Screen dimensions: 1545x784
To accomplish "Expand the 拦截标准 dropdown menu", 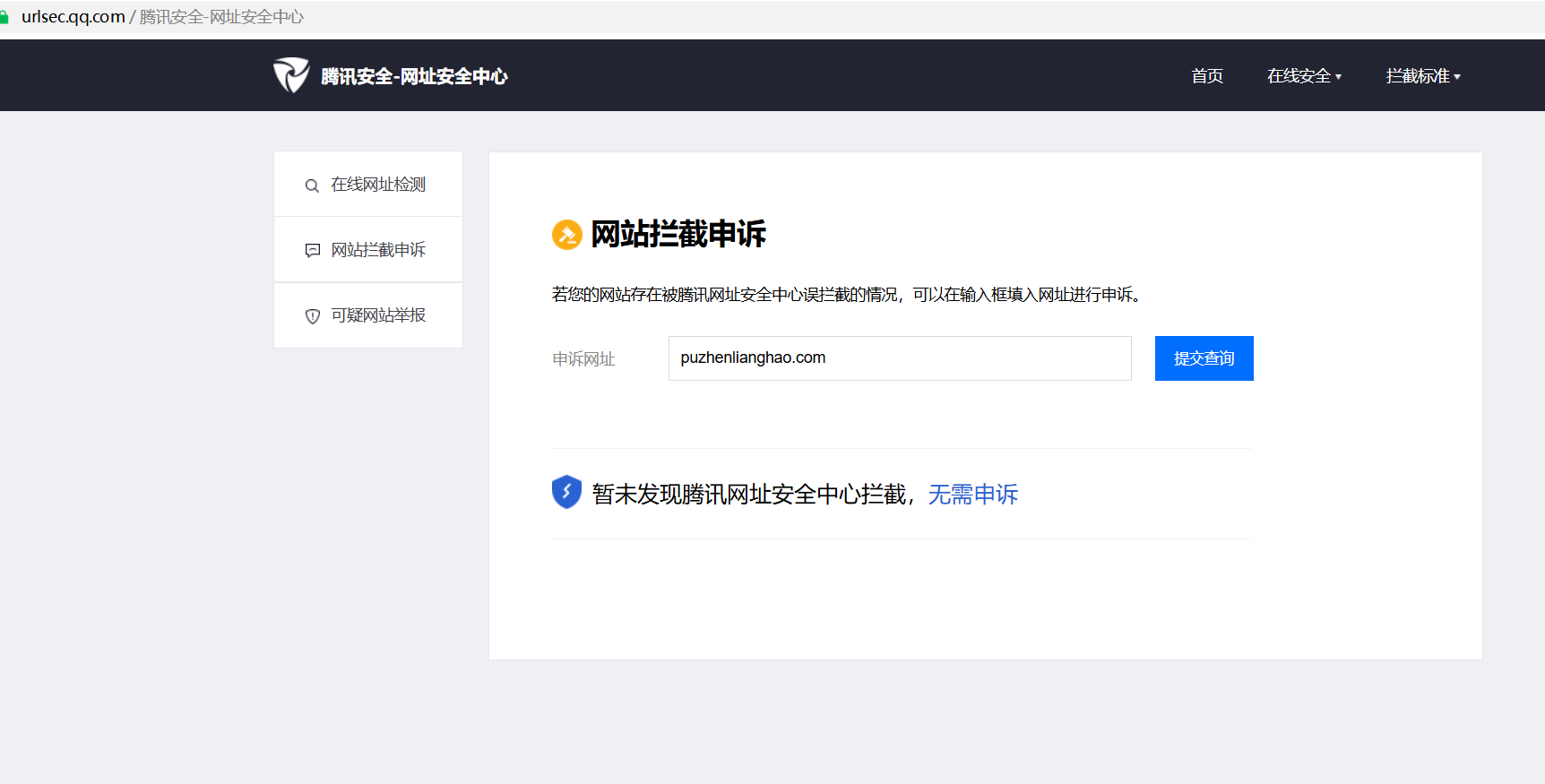I will click(x=1423, y=76).
